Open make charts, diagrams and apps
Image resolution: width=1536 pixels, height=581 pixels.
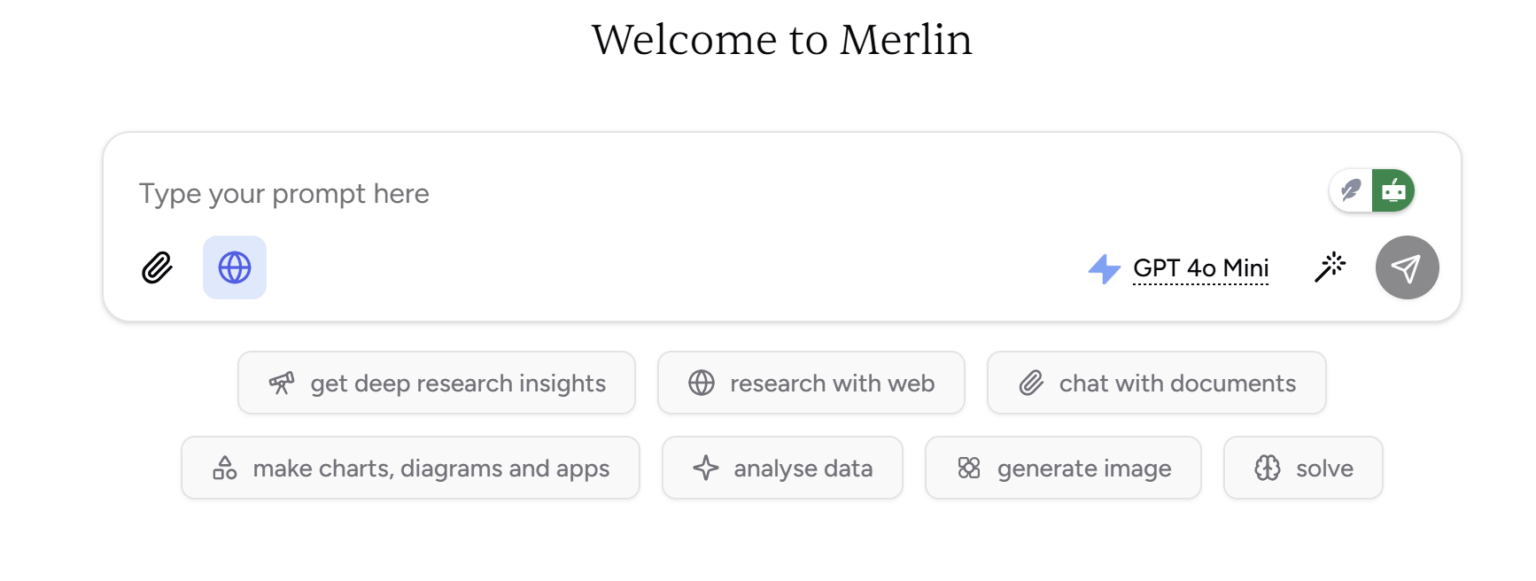click(410, 467)
